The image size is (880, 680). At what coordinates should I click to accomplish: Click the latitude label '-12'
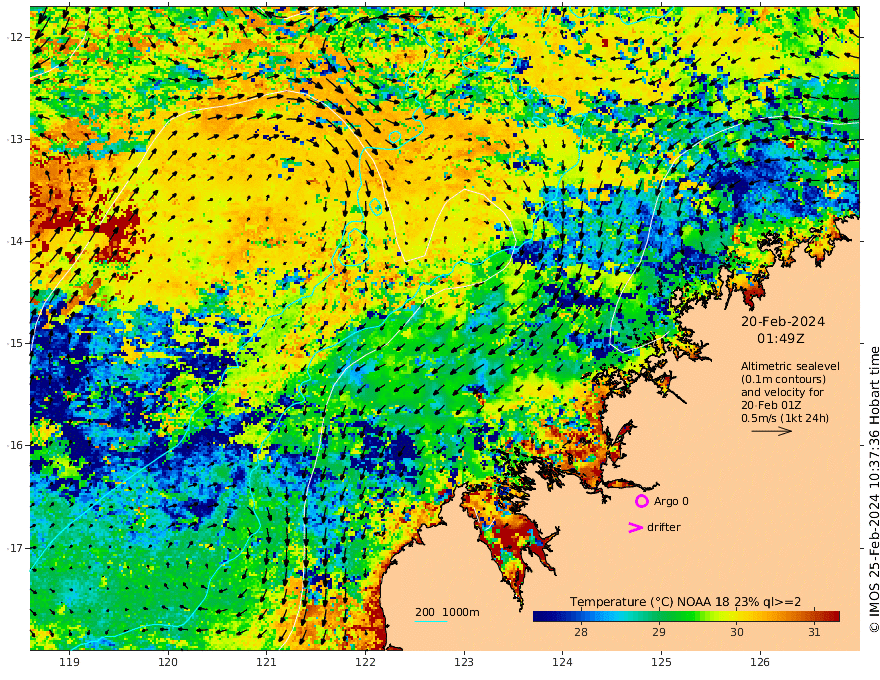14,37
